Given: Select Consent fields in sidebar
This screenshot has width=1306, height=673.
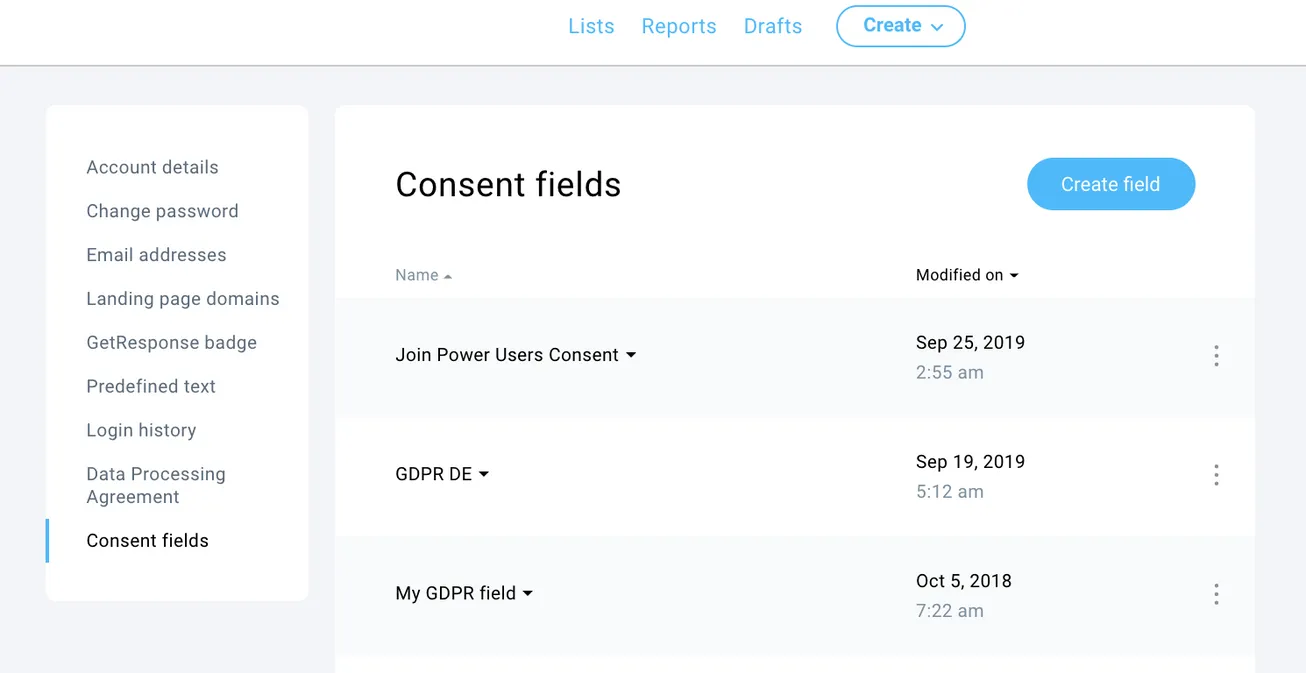Looking at the screenshot, I should [147, 541].
